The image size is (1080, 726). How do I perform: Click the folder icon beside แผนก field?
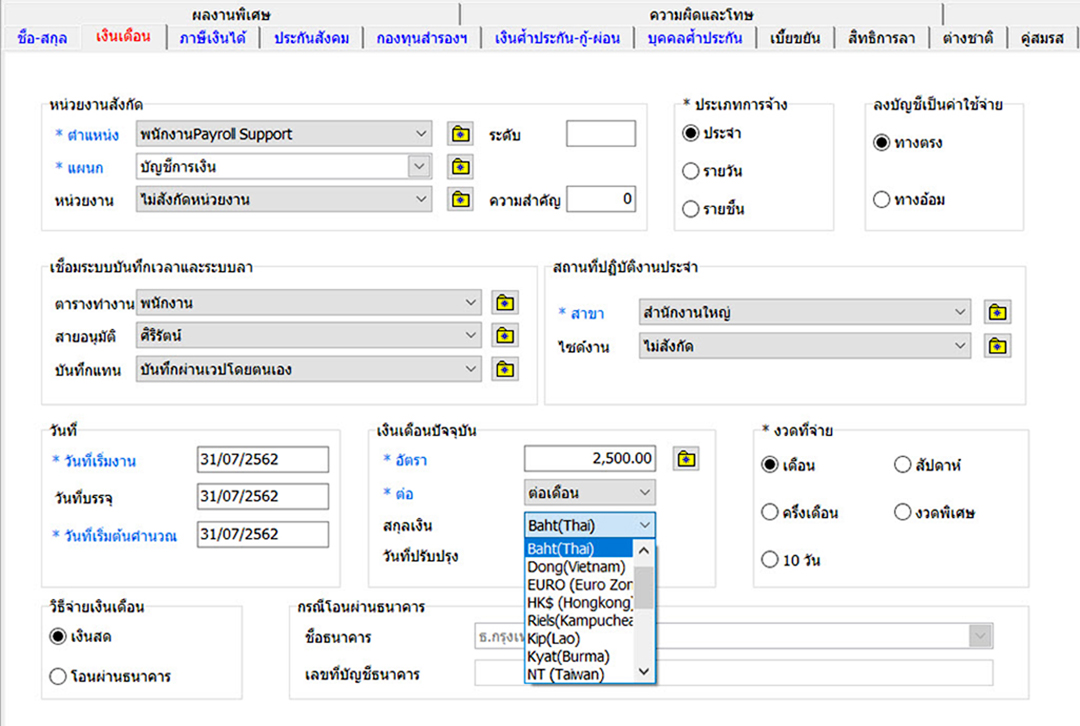point(460,167)
